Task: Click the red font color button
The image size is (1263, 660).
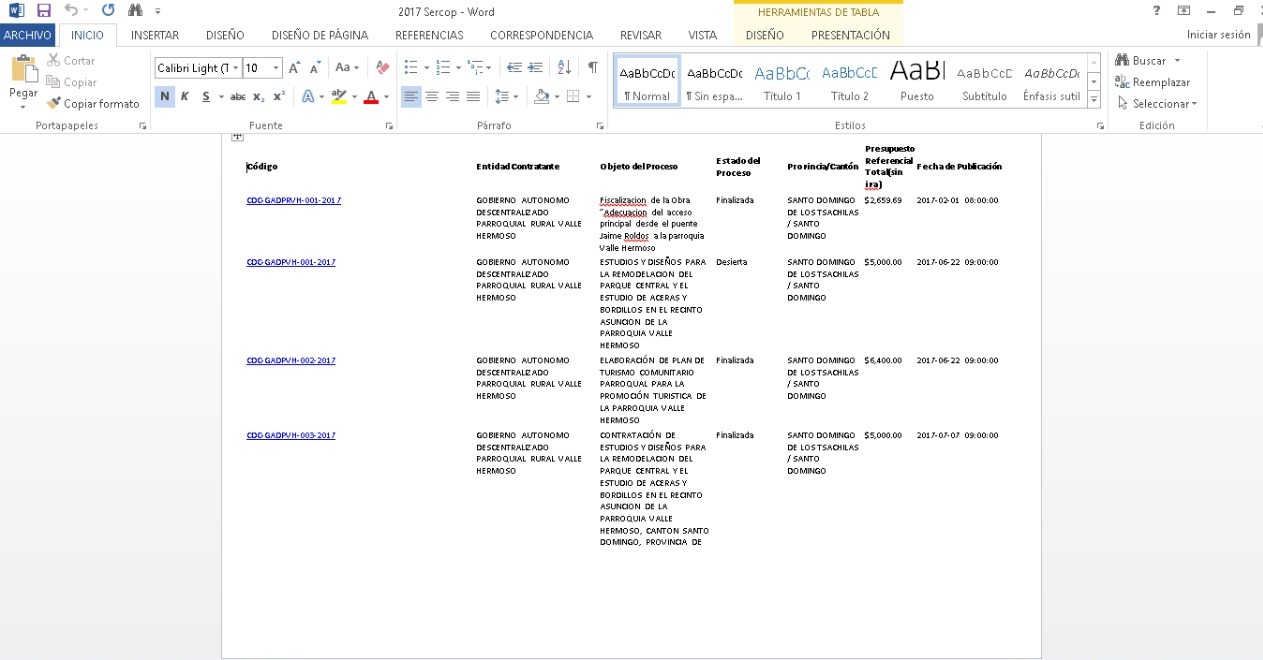Action: (371, 97)
